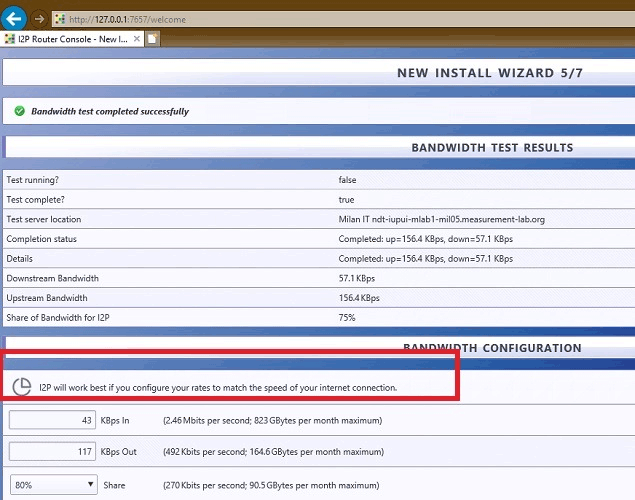
Task: Click the 'true' value for Test complete
Action: (x=346, y=200)
